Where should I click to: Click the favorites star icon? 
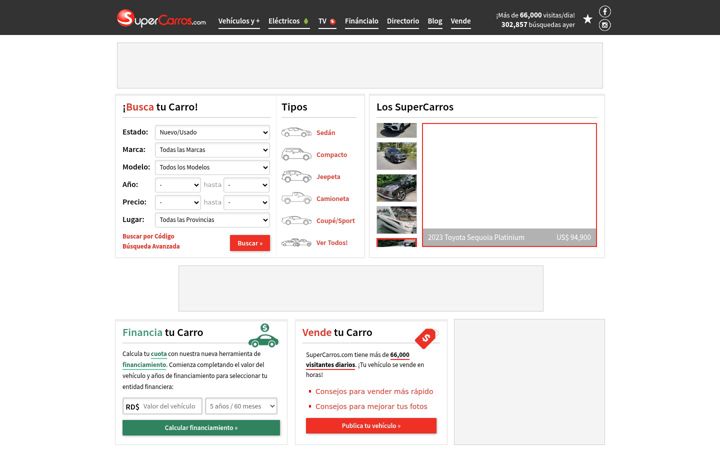(x=587, y=19)
